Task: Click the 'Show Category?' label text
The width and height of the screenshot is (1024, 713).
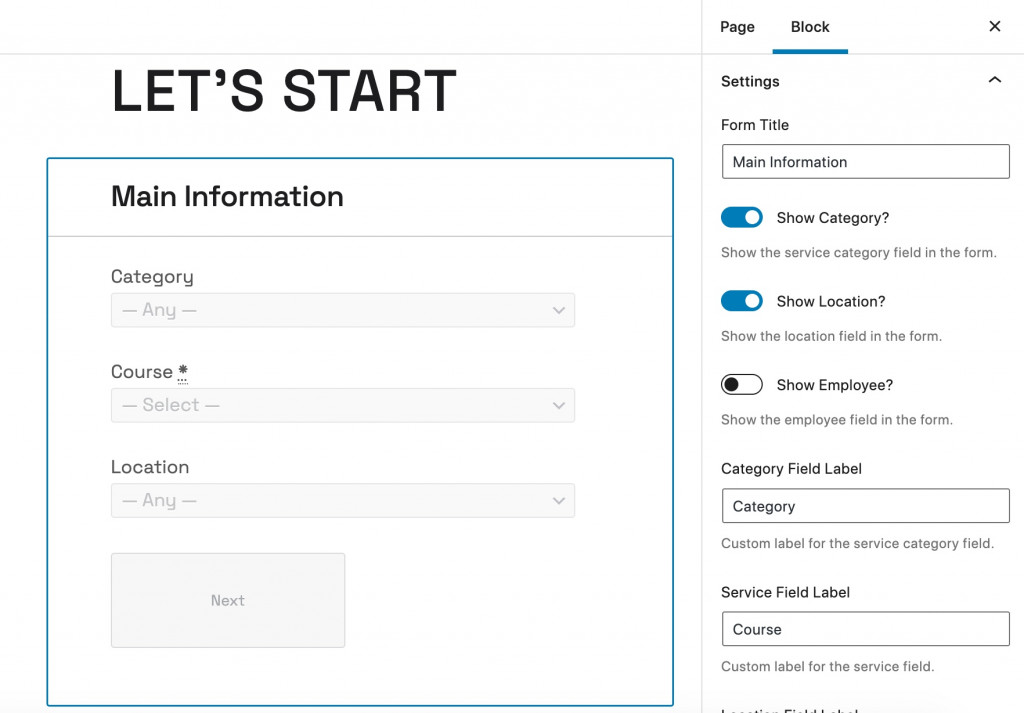Action: point(833,218)
